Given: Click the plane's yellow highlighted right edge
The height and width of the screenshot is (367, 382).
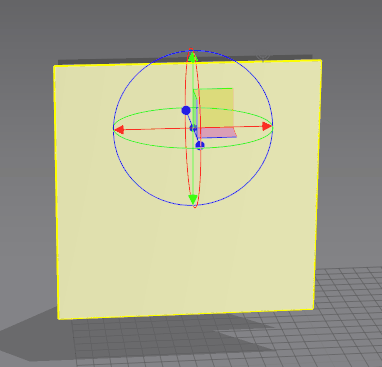Looking at the screenshot, I should [317, 185].
